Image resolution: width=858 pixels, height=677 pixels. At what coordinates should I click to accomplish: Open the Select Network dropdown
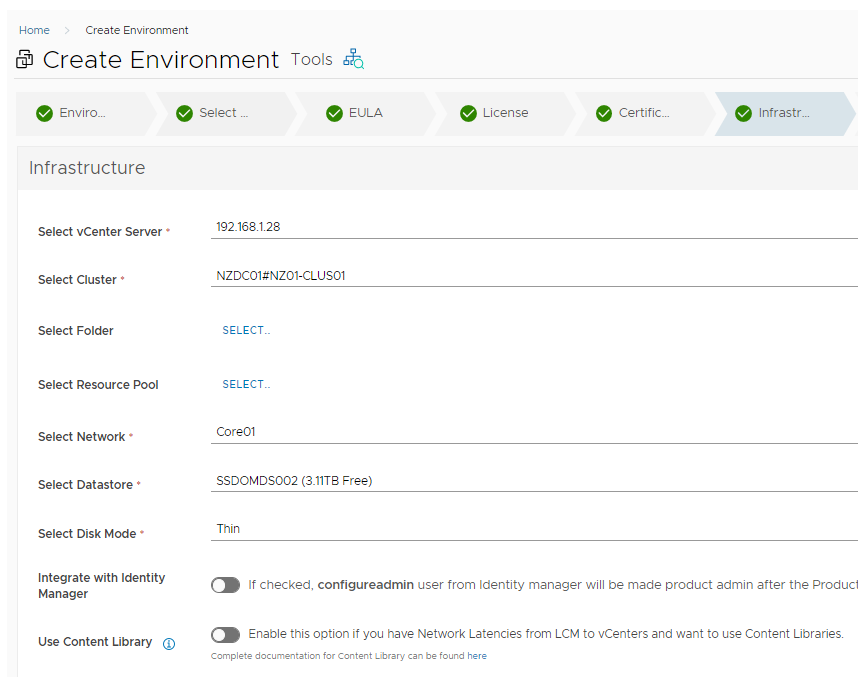pos(534,432)
